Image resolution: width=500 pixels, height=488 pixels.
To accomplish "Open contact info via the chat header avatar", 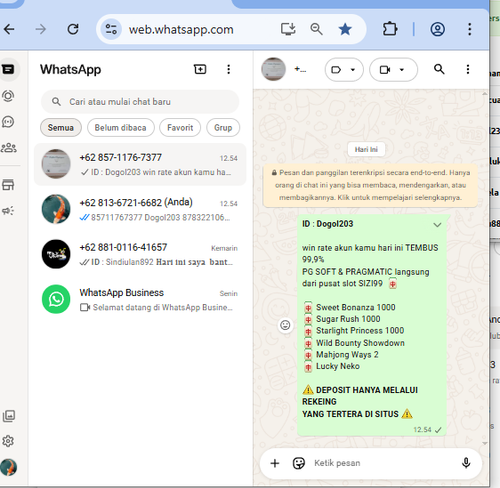I will click(x=273, y=69).
